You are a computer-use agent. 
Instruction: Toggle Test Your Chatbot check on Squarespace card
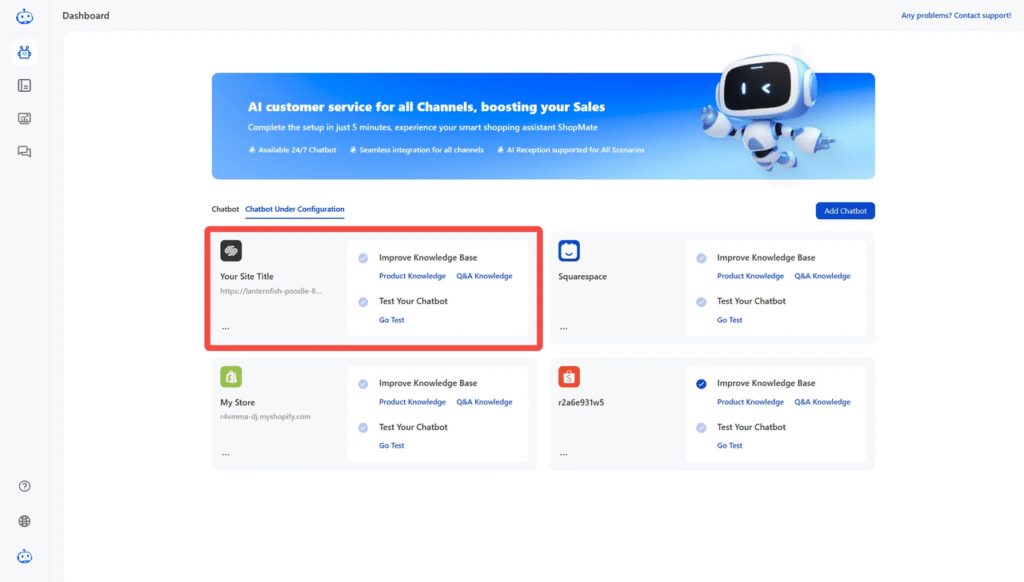pos(701,302)
